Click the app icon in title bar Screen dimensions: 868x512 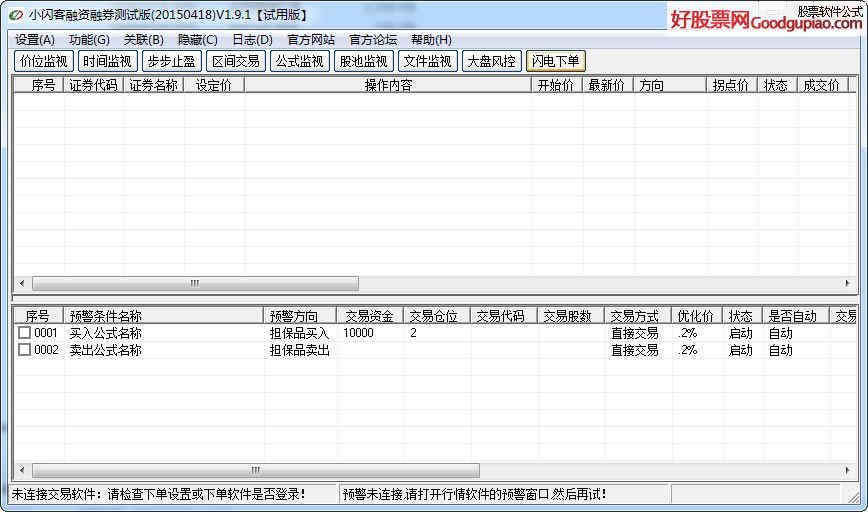coord(16,15)
